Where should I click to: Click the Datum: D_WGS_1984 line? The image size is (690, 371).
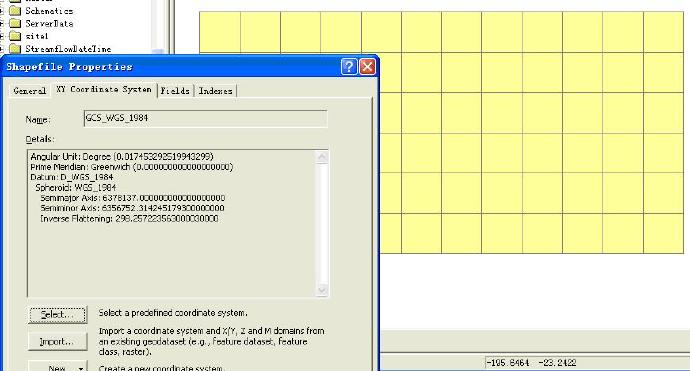pos(72,177)
